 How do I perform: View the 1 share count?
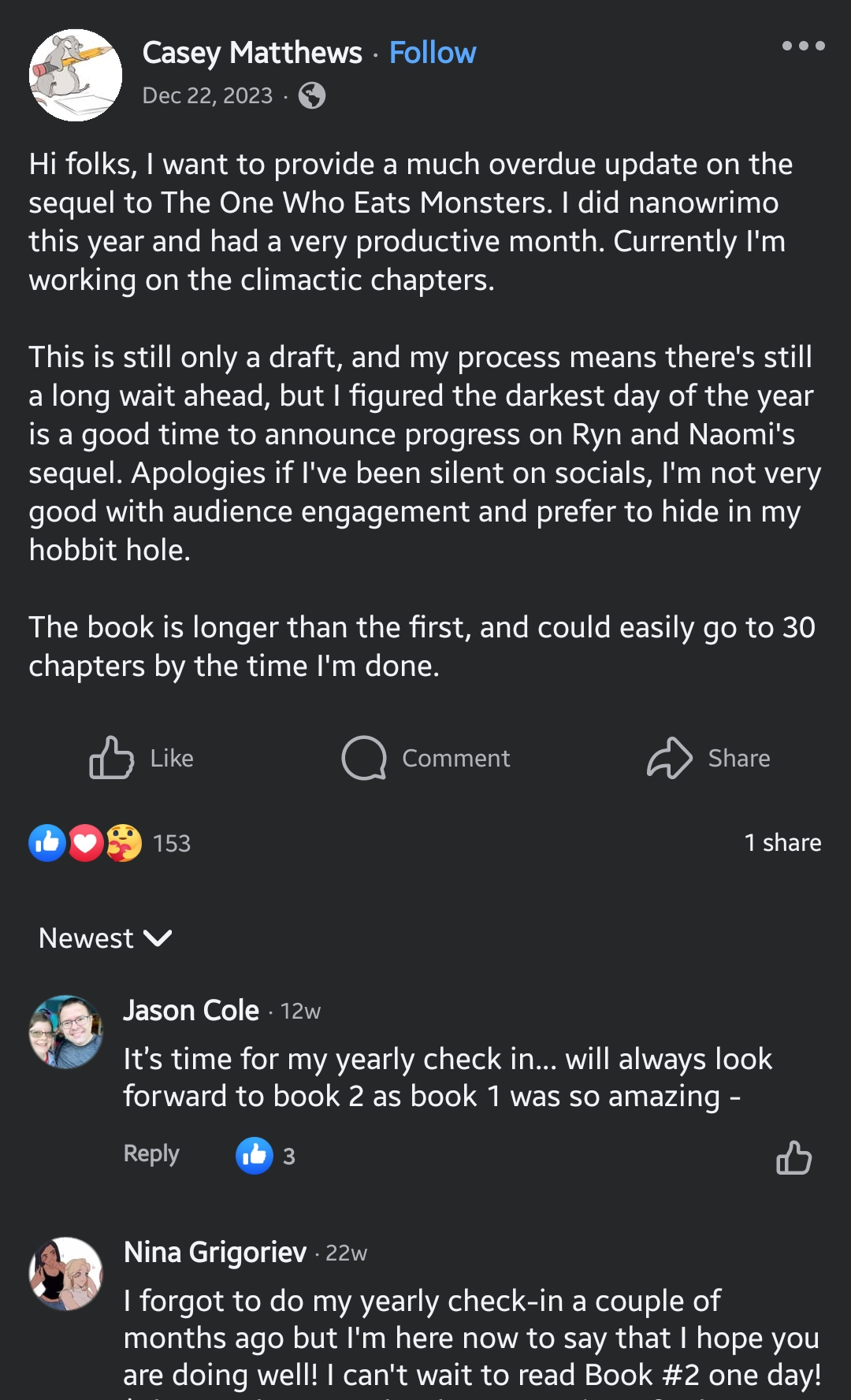(782, 842)
